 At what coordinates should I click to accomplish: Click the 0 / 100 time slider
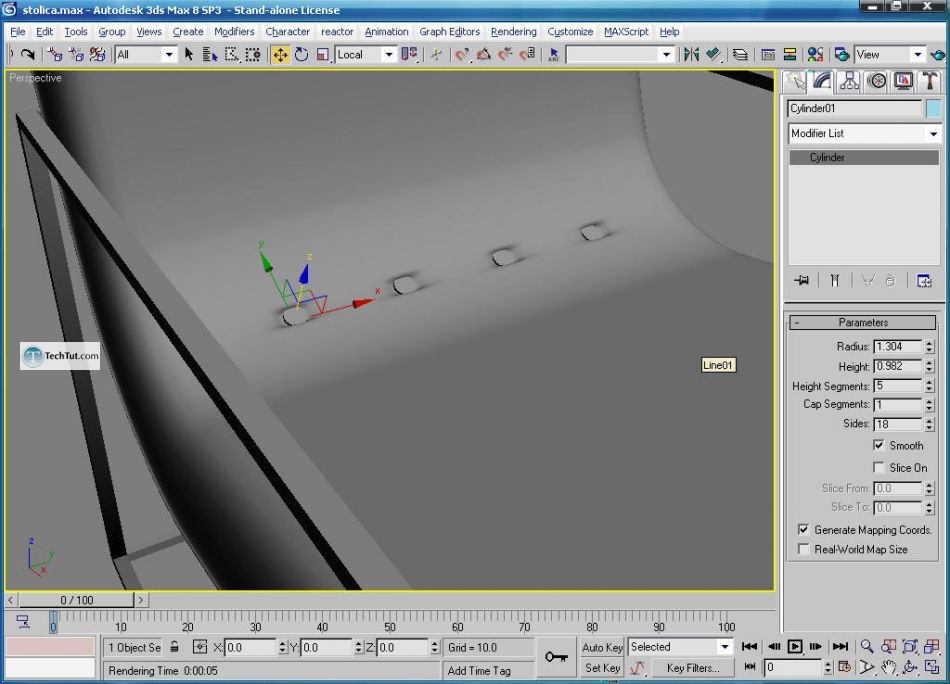(76, 600)
